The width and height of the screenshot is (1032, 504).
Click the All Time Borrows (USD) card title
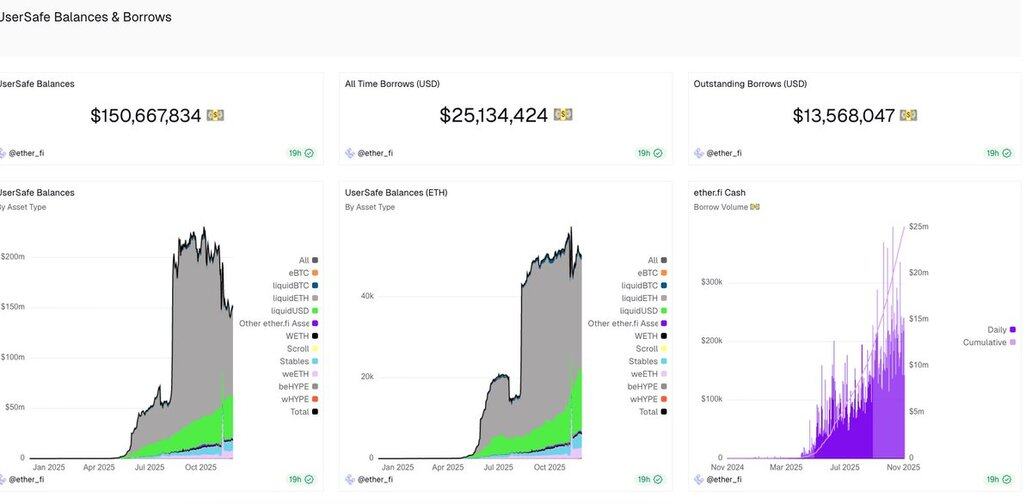[x=392, y=84]
